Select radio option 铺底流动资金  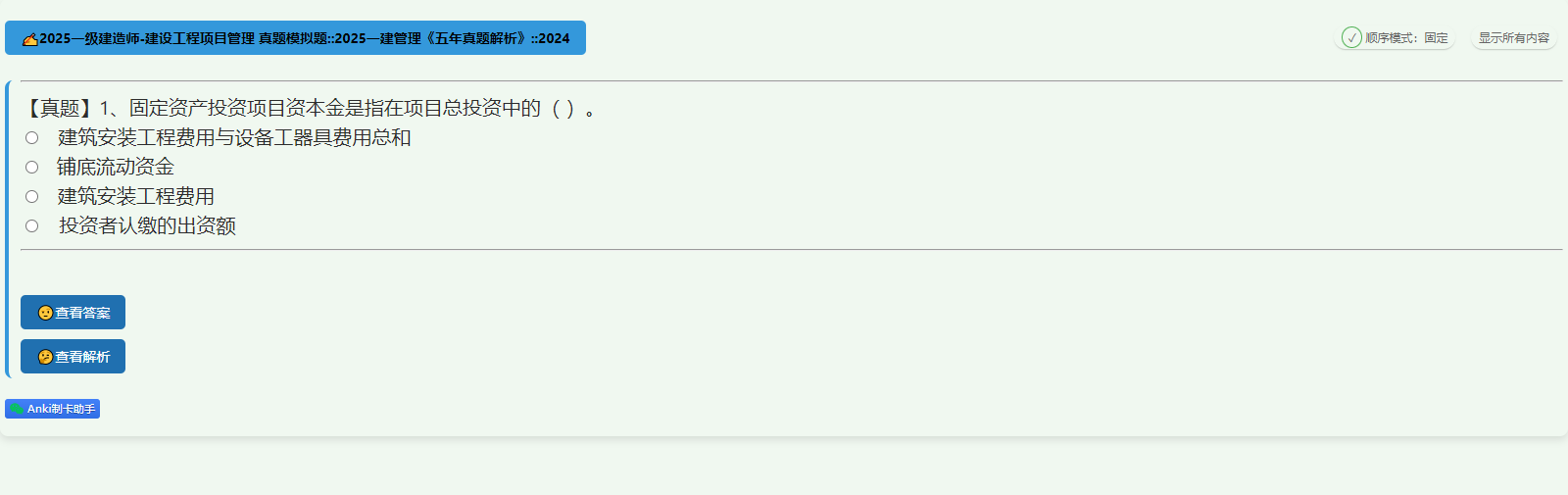point(31,168)
